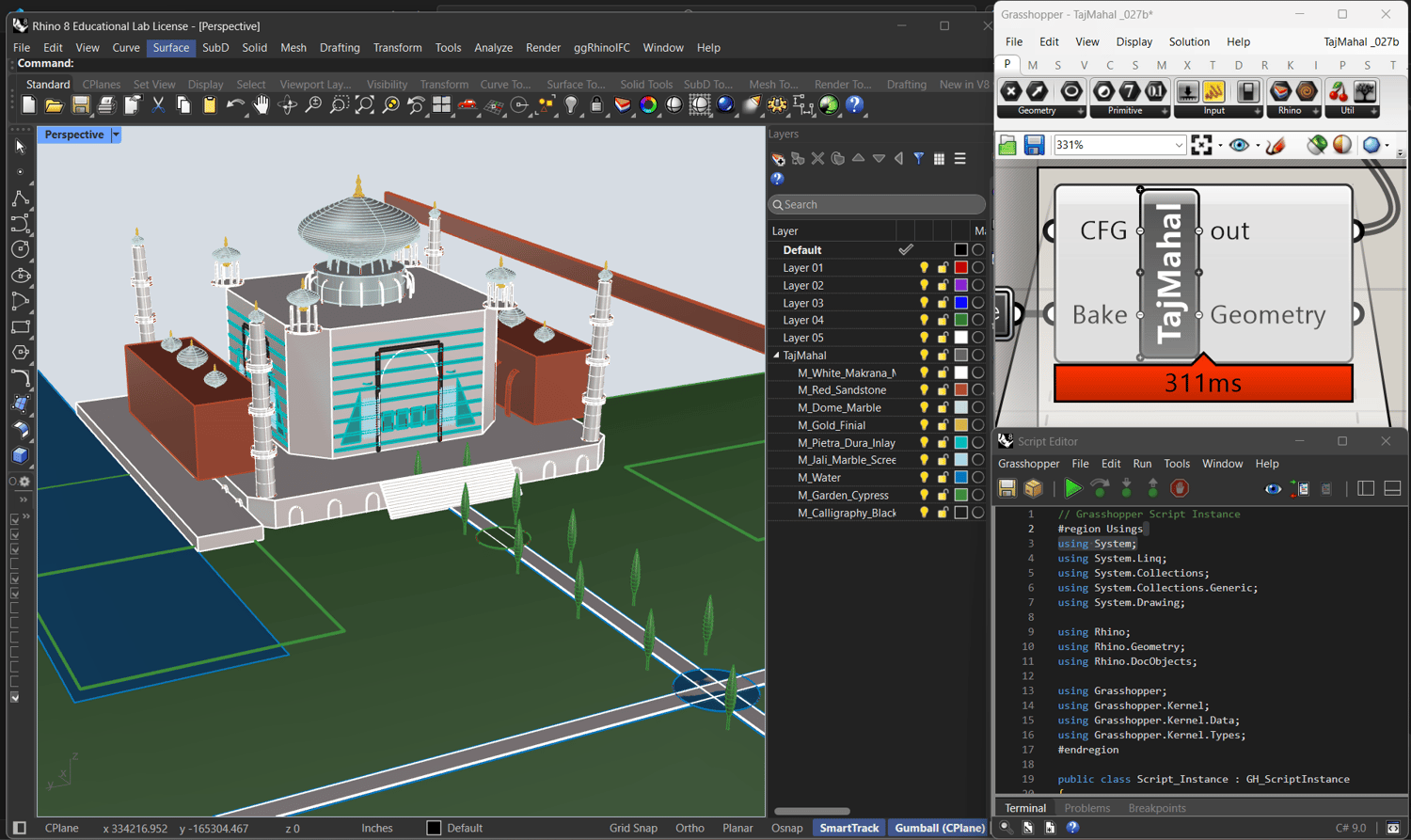Image resolution: width=1411 pixels, height=840 pixels.
Task: Toggle Ortho mode in the status bar
Action: [690, 828]
